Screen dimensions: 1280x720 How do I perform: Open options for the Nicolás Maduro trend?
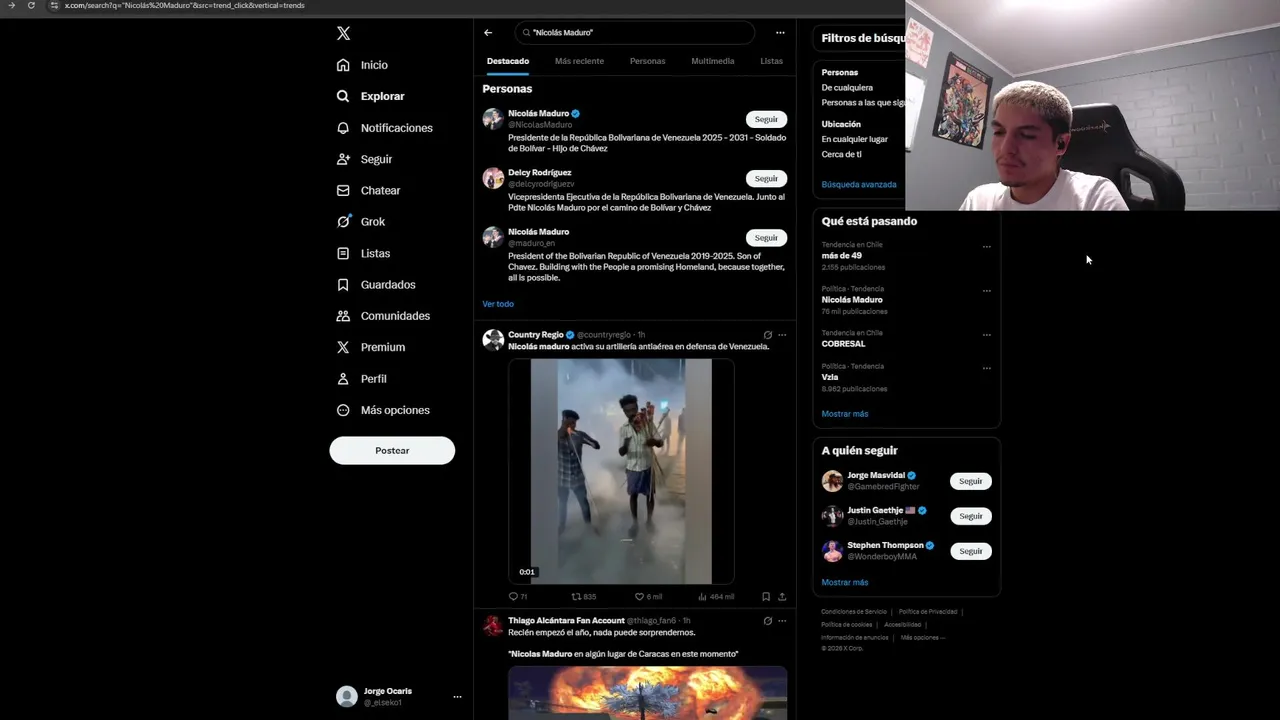pos(986,291)
